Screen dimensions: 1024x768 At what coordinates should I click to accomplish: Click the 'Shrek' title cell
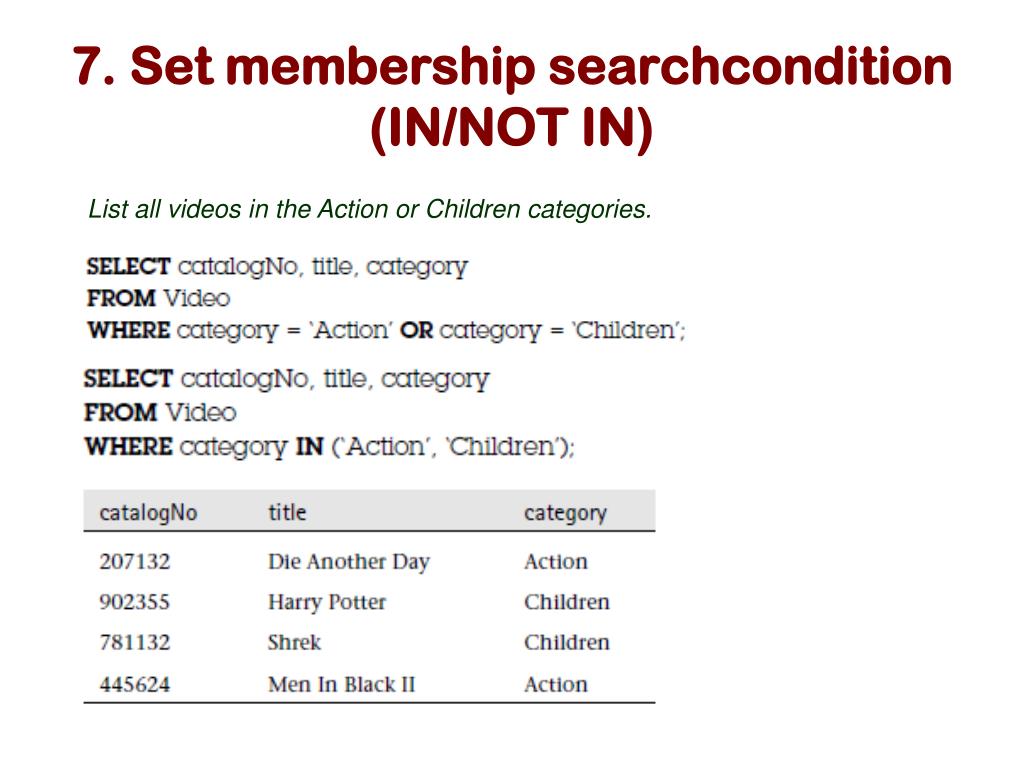294,642
